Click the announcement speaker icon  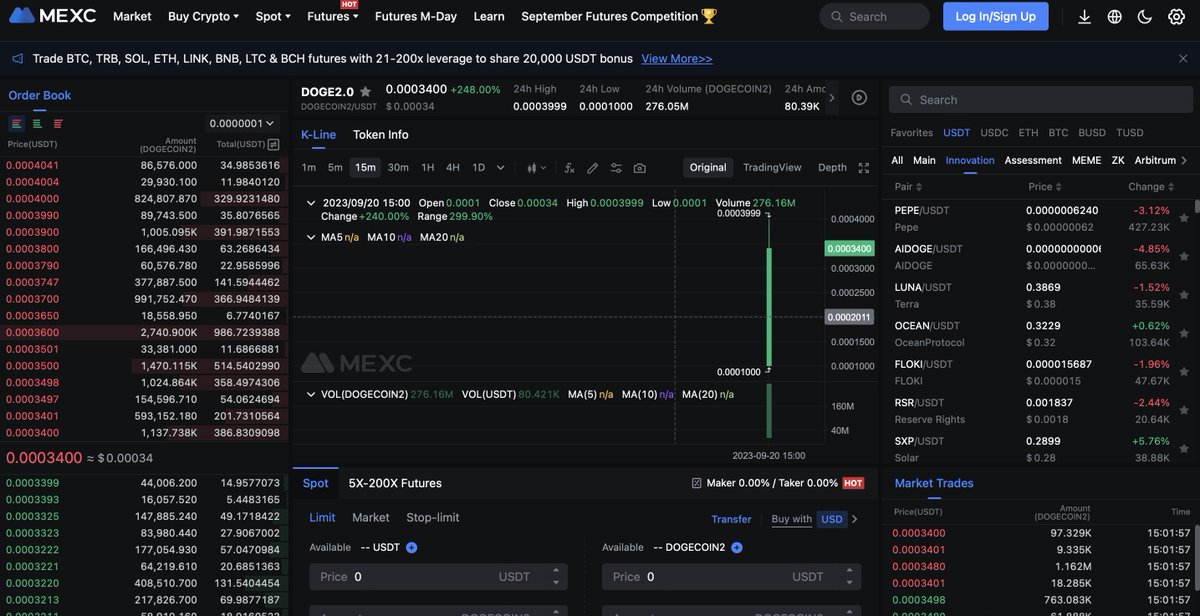pyautogui.click(x=17, y=59)
